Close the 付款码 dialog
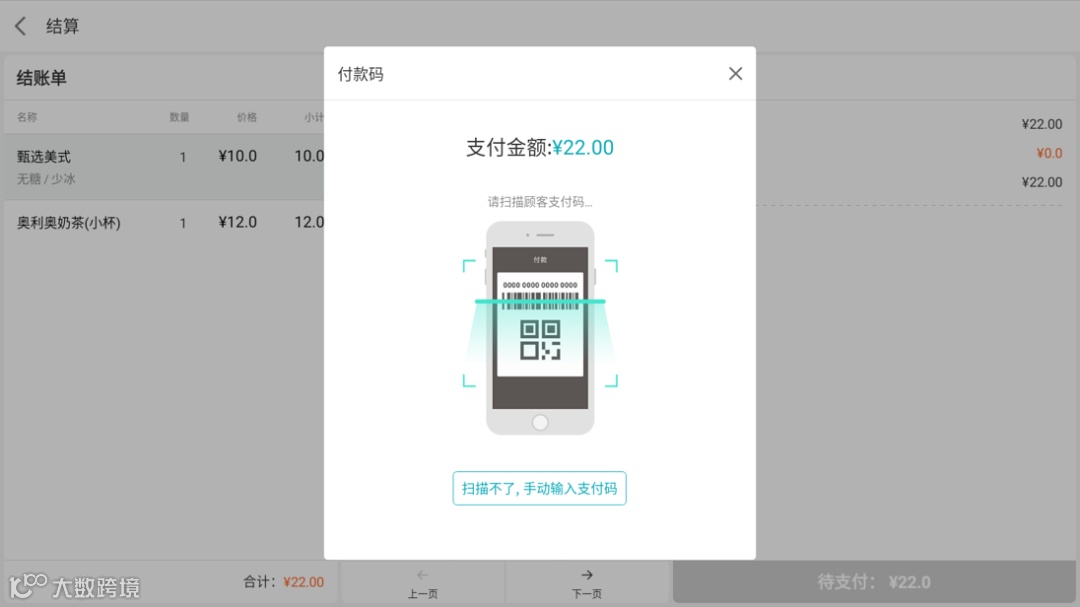Screen dimensions: 1080x607 point(735,74)
